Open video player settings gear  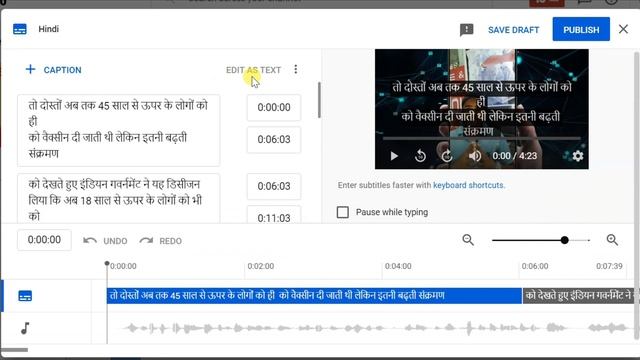coord(578,156)
